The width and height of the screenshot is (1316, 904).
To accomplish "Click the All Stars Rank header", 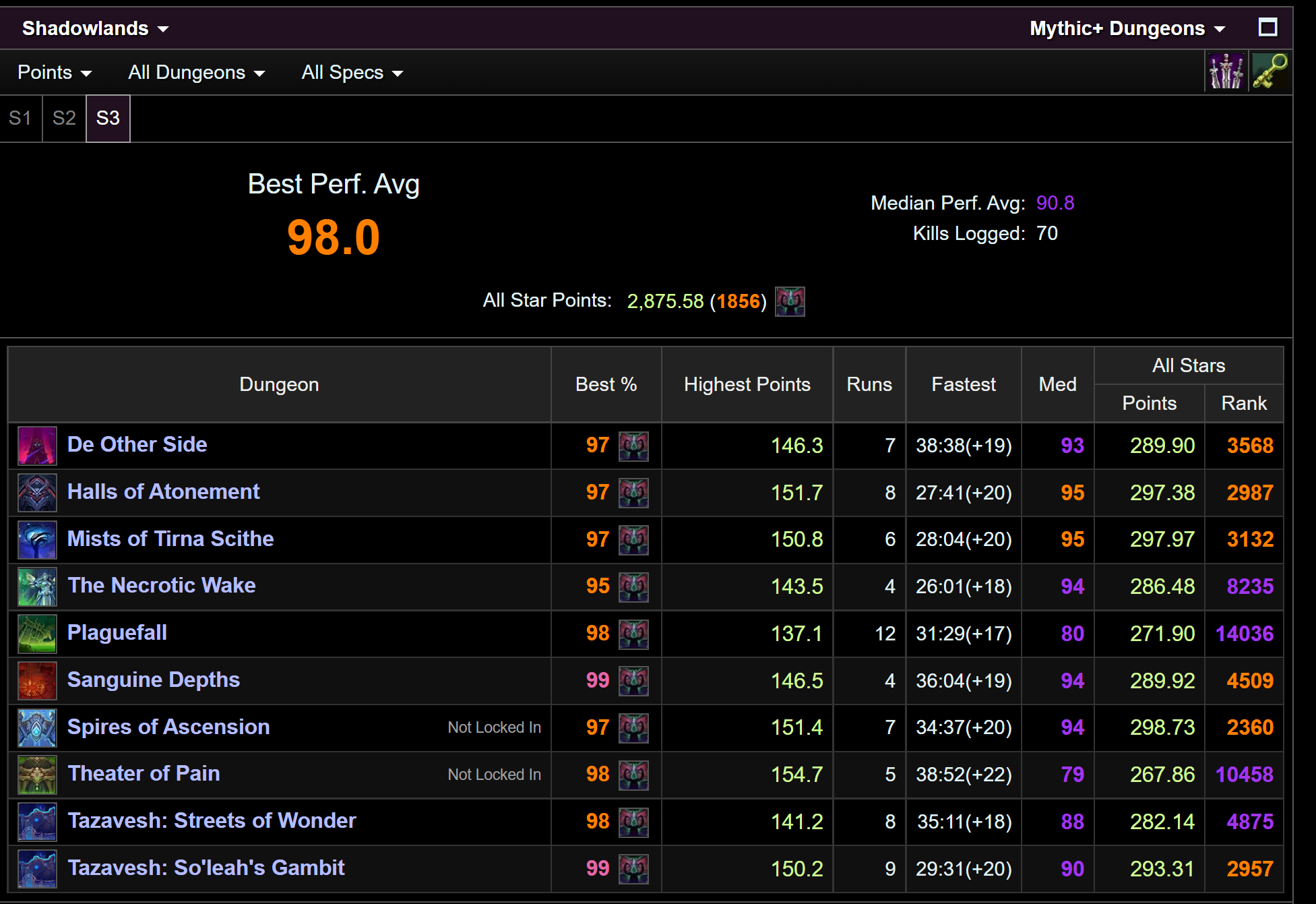I will pos(1244,403).
